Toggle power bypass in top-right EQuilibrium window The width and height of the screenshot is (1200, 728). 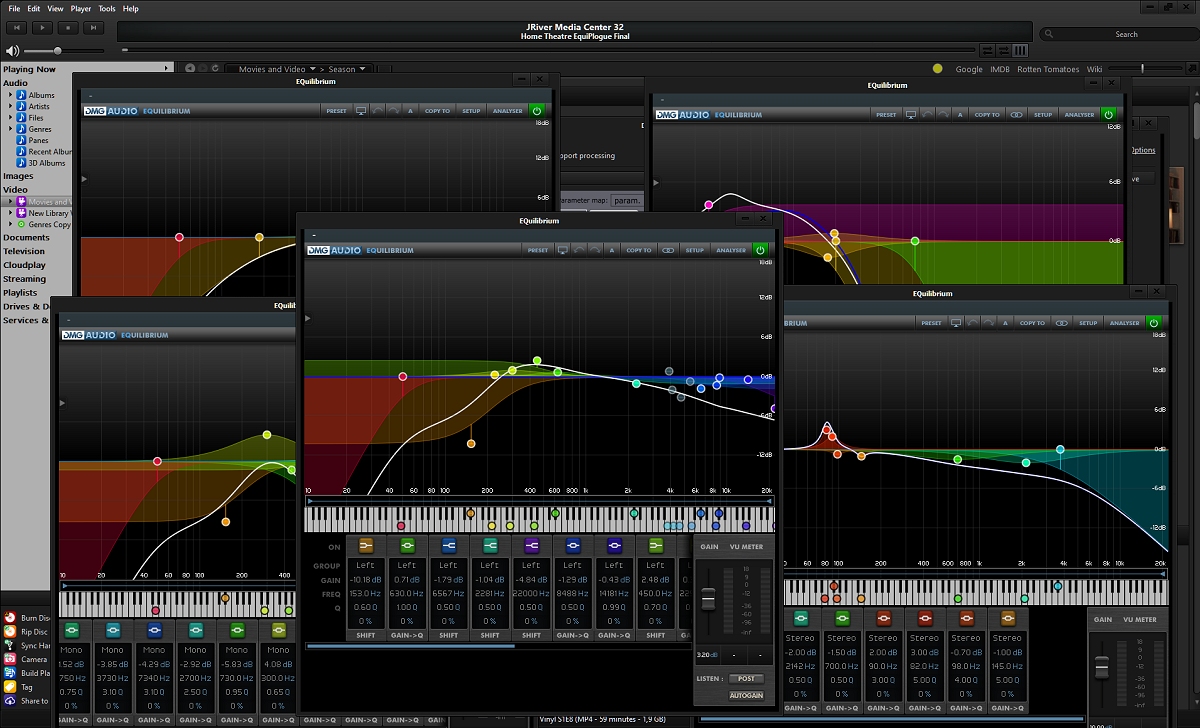coord(1108,115)
